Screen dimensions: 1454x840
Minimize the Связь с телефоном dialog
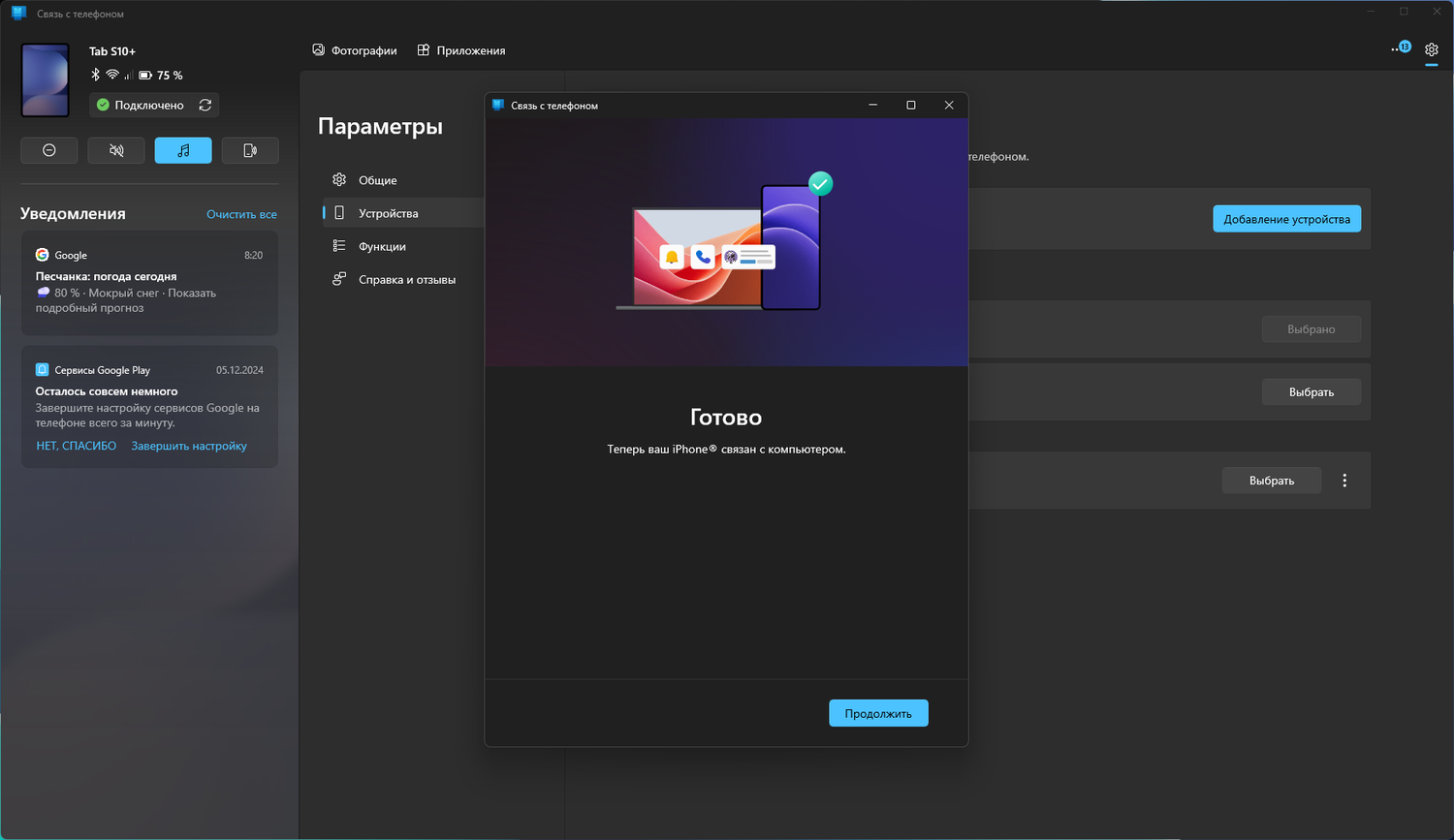(x=873, y=105)
